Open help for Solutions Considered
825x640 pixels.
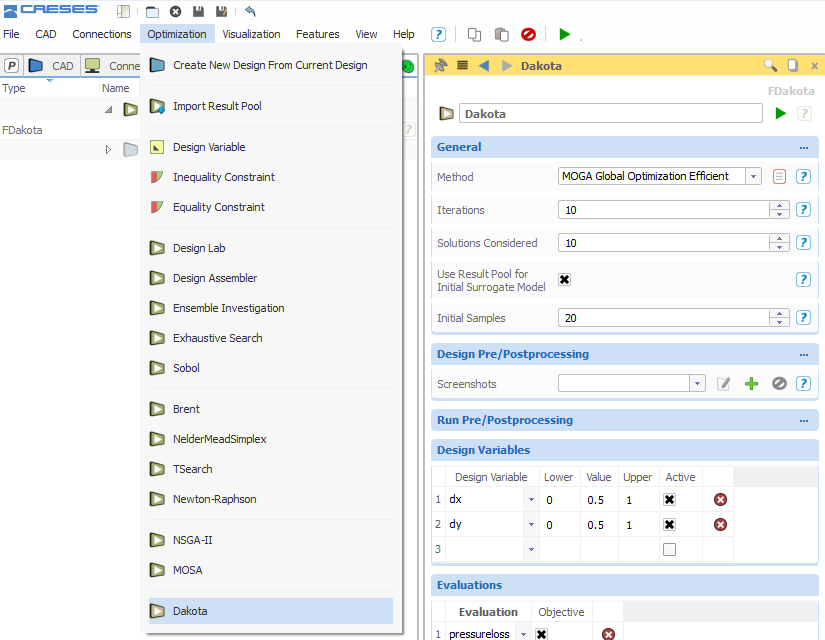point(803,243)
